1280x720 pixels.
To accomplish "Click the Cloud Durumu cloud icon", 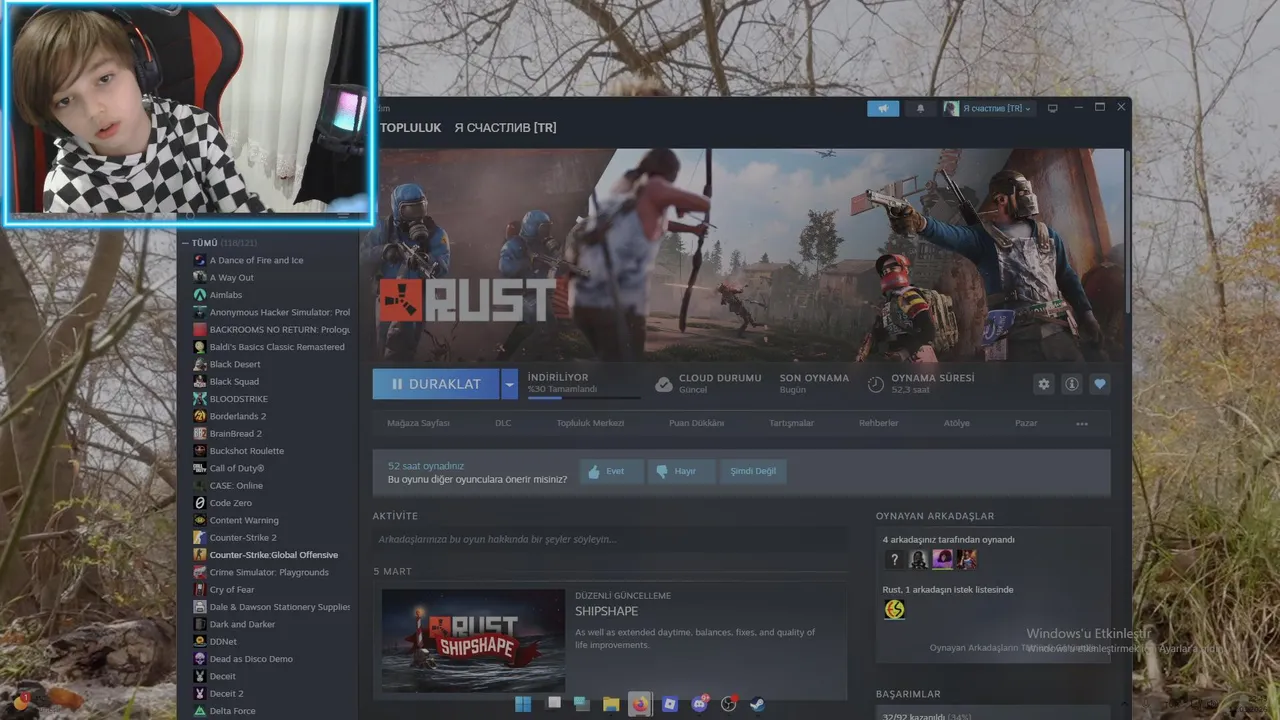I will click(x=663, y=384).
